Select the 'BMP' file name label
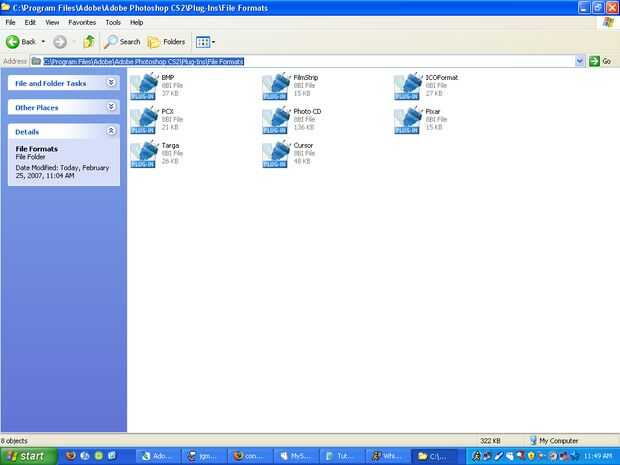The width and height of the screenshot is (620, 465). [x=168, y=78]
